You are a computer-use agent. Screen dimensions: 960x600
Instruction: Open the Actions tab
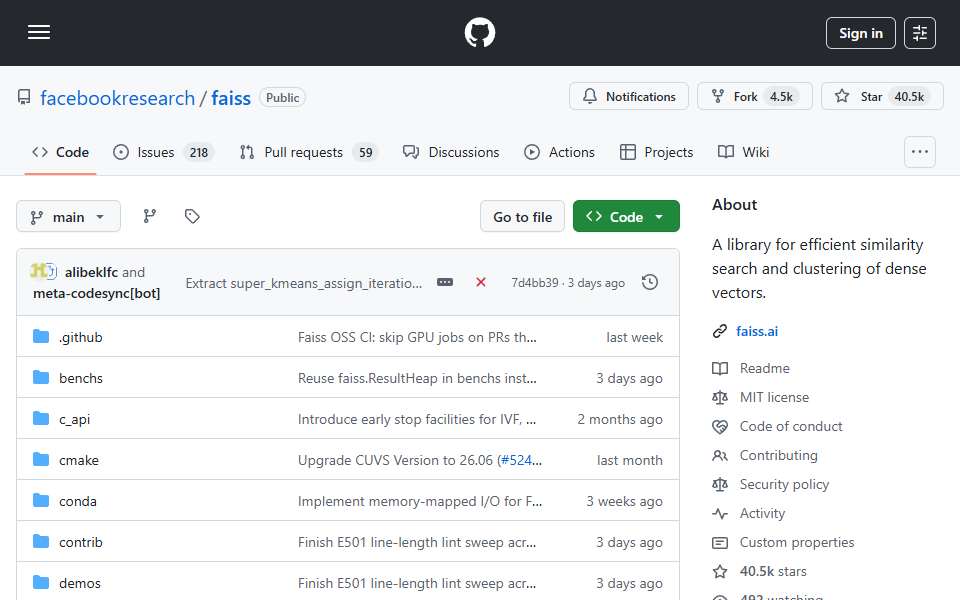click(x=560, y=152)
